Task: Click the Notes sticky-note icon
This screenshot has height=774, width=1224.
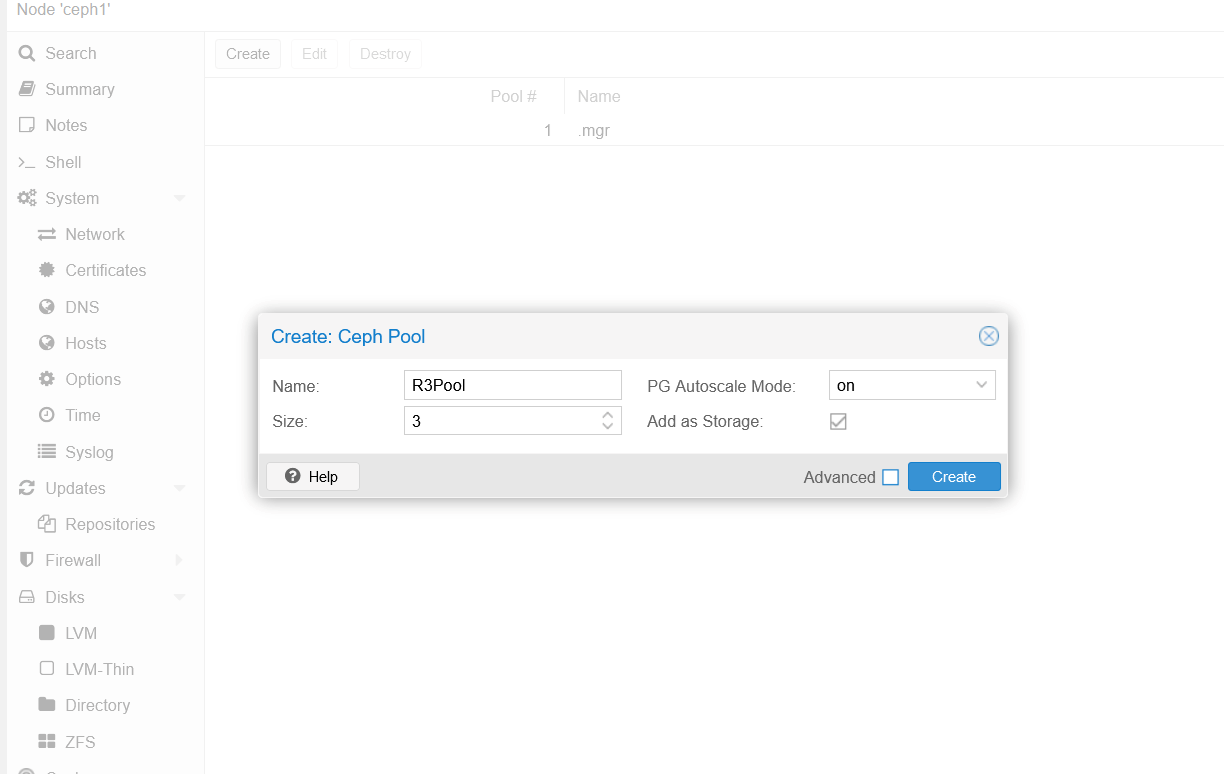Action: [x=27, y=126]
